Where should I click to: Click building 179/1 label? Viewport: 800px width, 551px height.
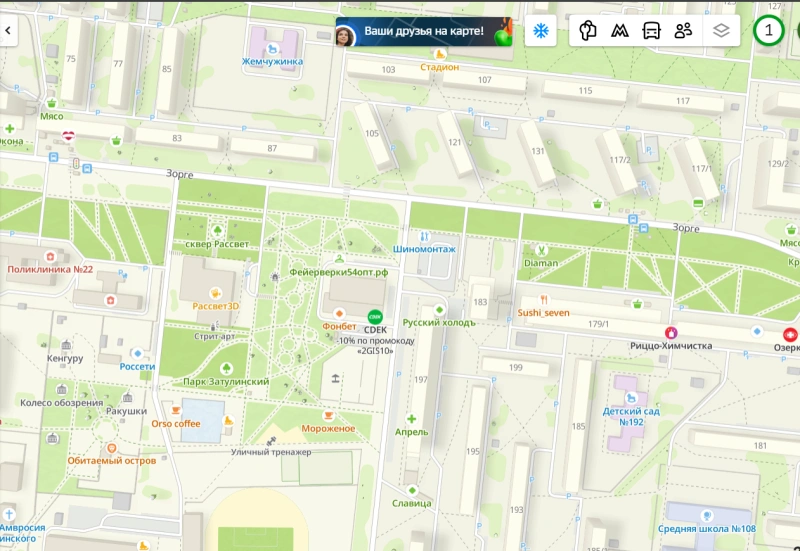tap(598, 324)
